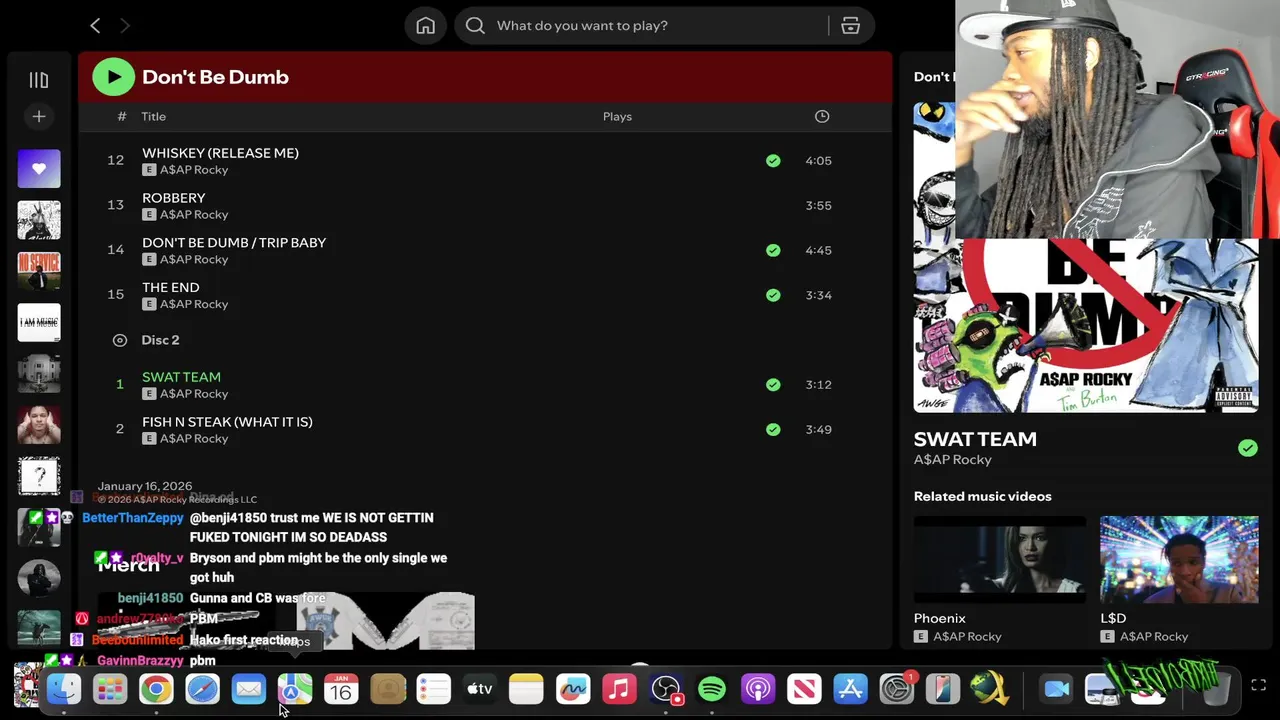Viewport: 1280px width, 720px height.
Task: Open A$AP Rocky link under THE END
Action: pyautogui.click(x=194, y=305)
